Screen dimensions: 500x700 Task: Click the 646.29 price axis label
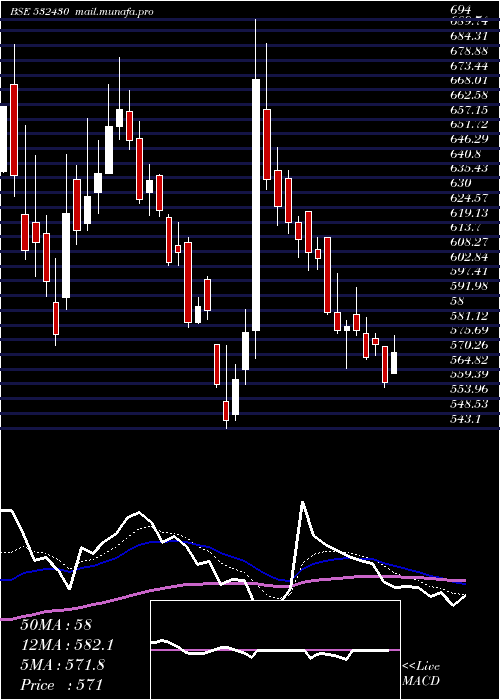pyautogui.click(x=469, y=138)
